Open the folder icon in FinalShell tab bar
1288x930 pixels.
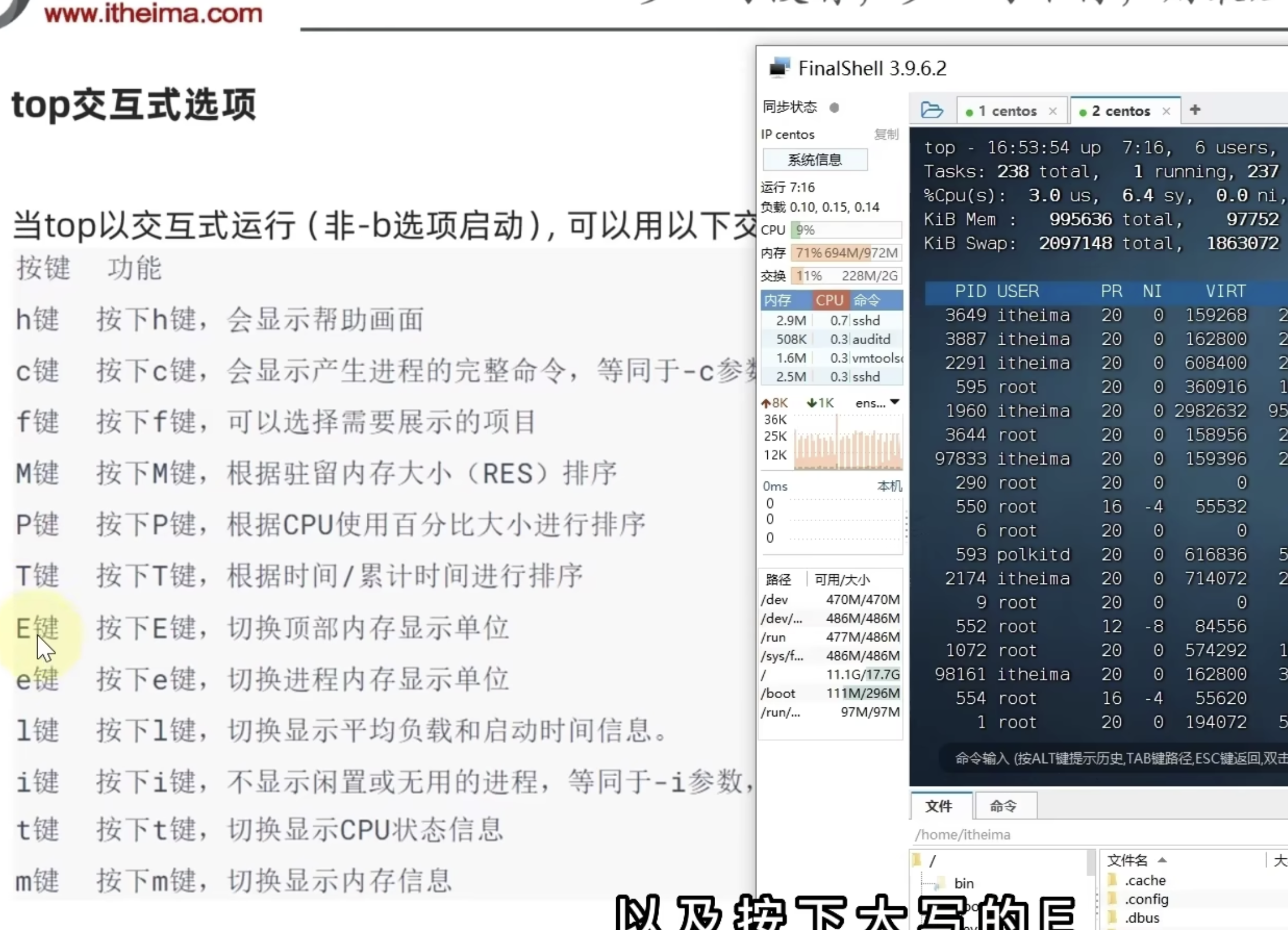tap(932, 110)
